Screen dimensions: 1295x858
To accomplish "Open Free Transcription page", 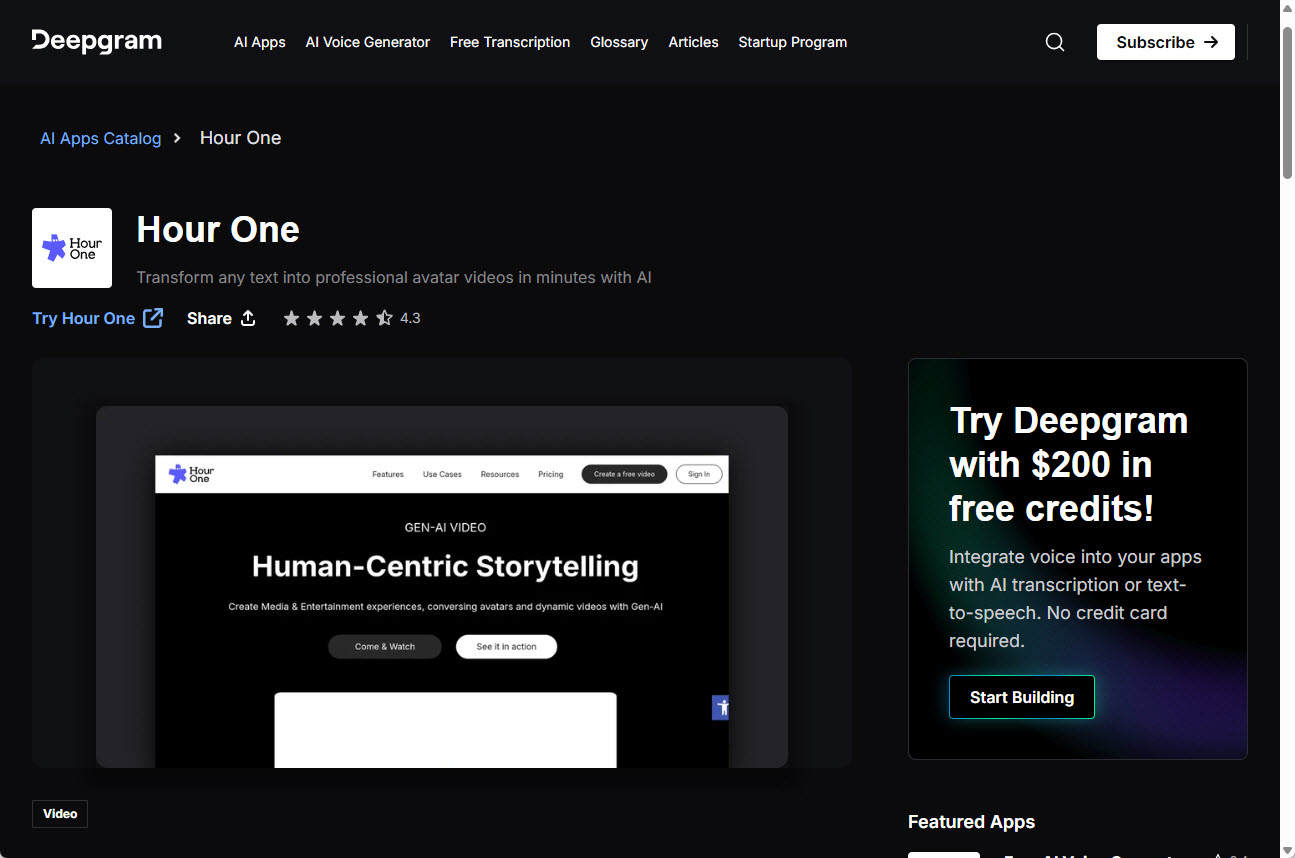I will point(510,42).
